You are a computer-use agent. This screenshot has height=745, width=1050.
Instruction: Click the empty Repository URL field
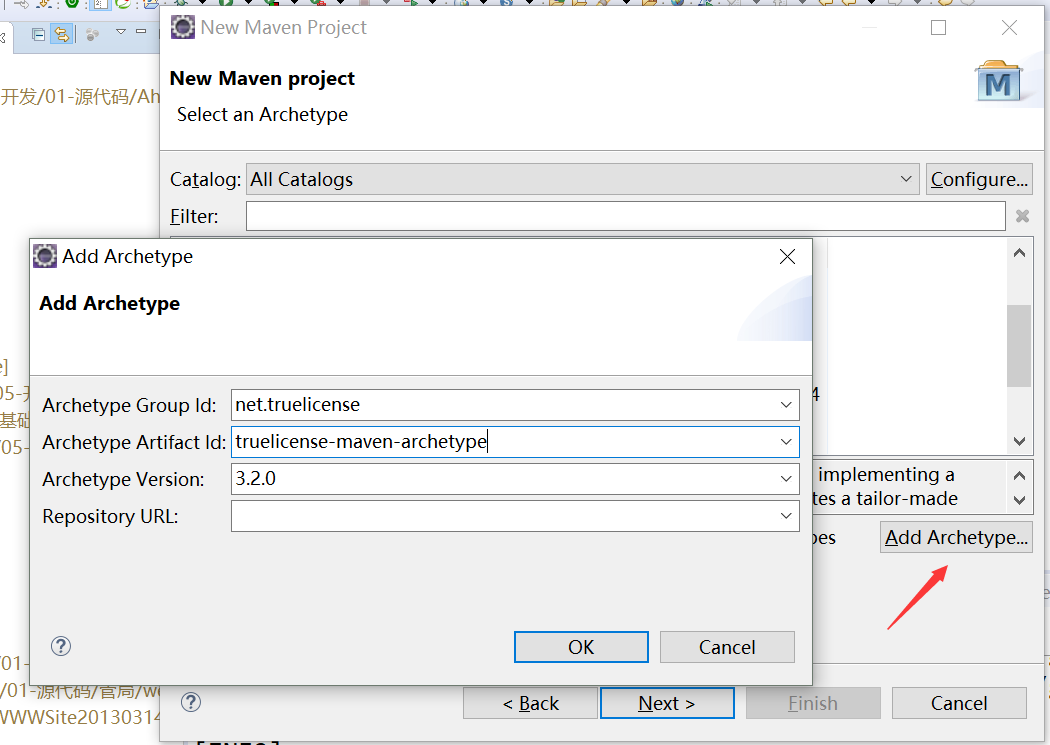coord(515,516)
